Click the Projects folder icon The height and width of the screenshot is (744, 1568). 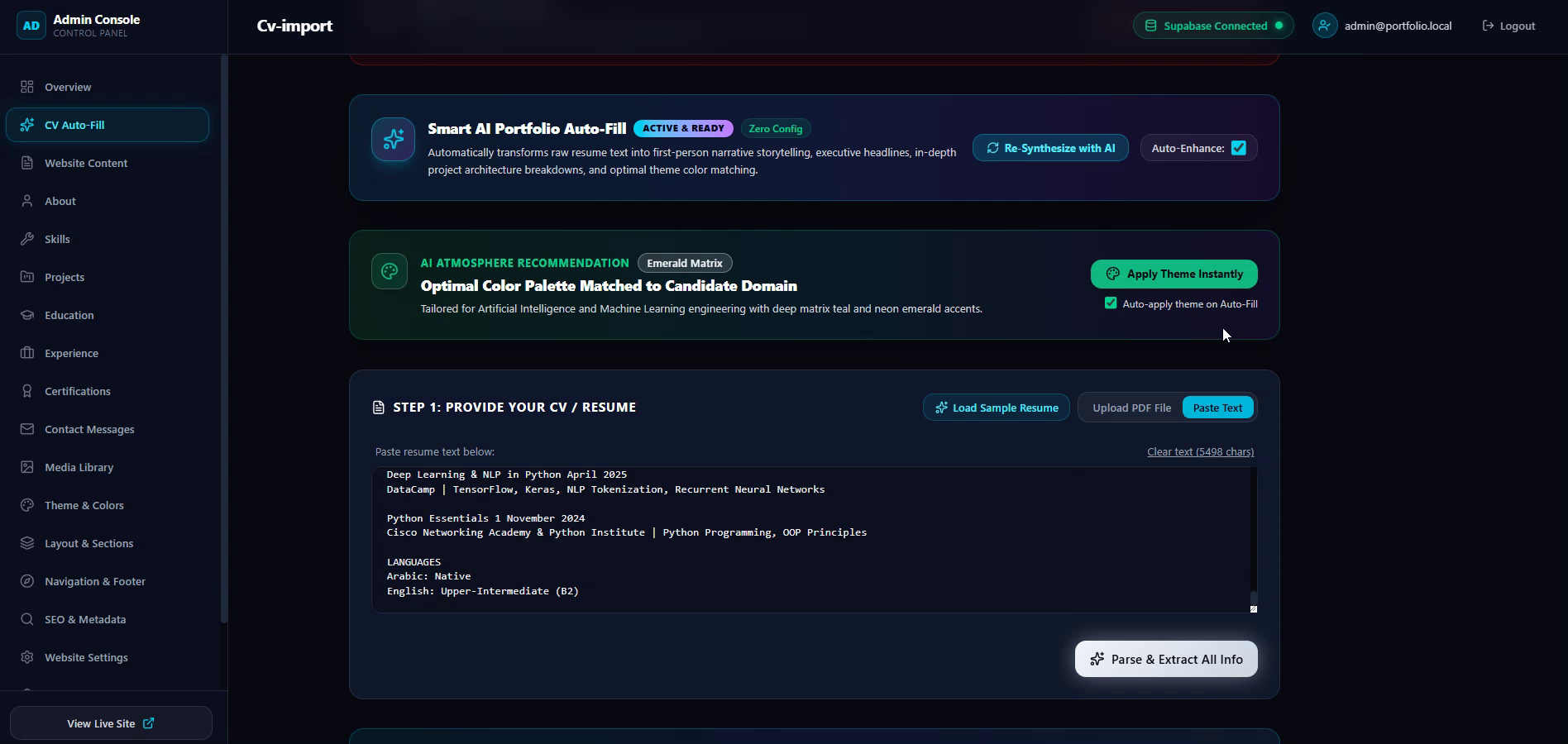pos(27,277)
